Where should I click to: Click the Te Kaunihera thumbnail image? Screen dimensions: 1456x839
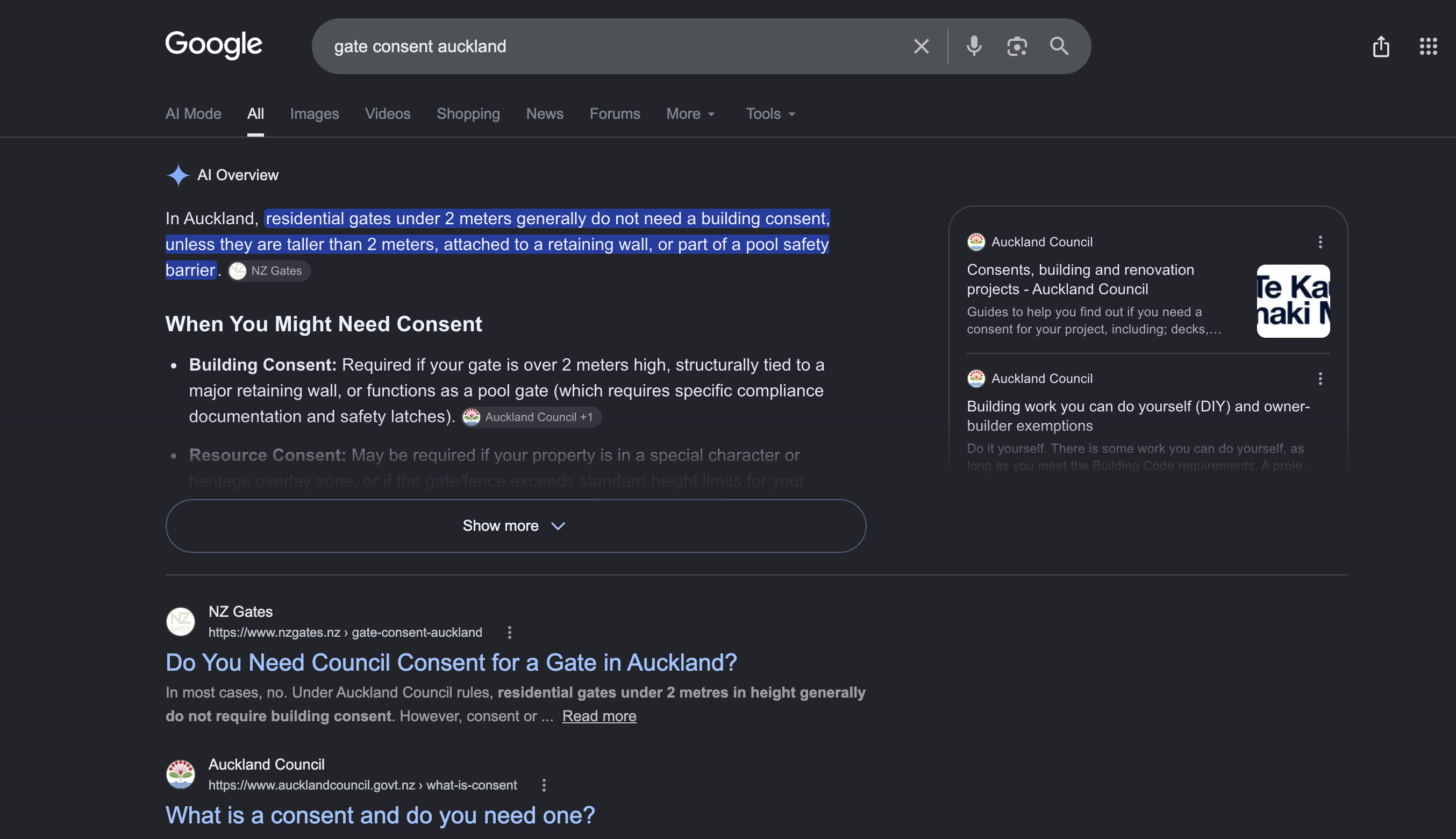tap(1293, 301)
